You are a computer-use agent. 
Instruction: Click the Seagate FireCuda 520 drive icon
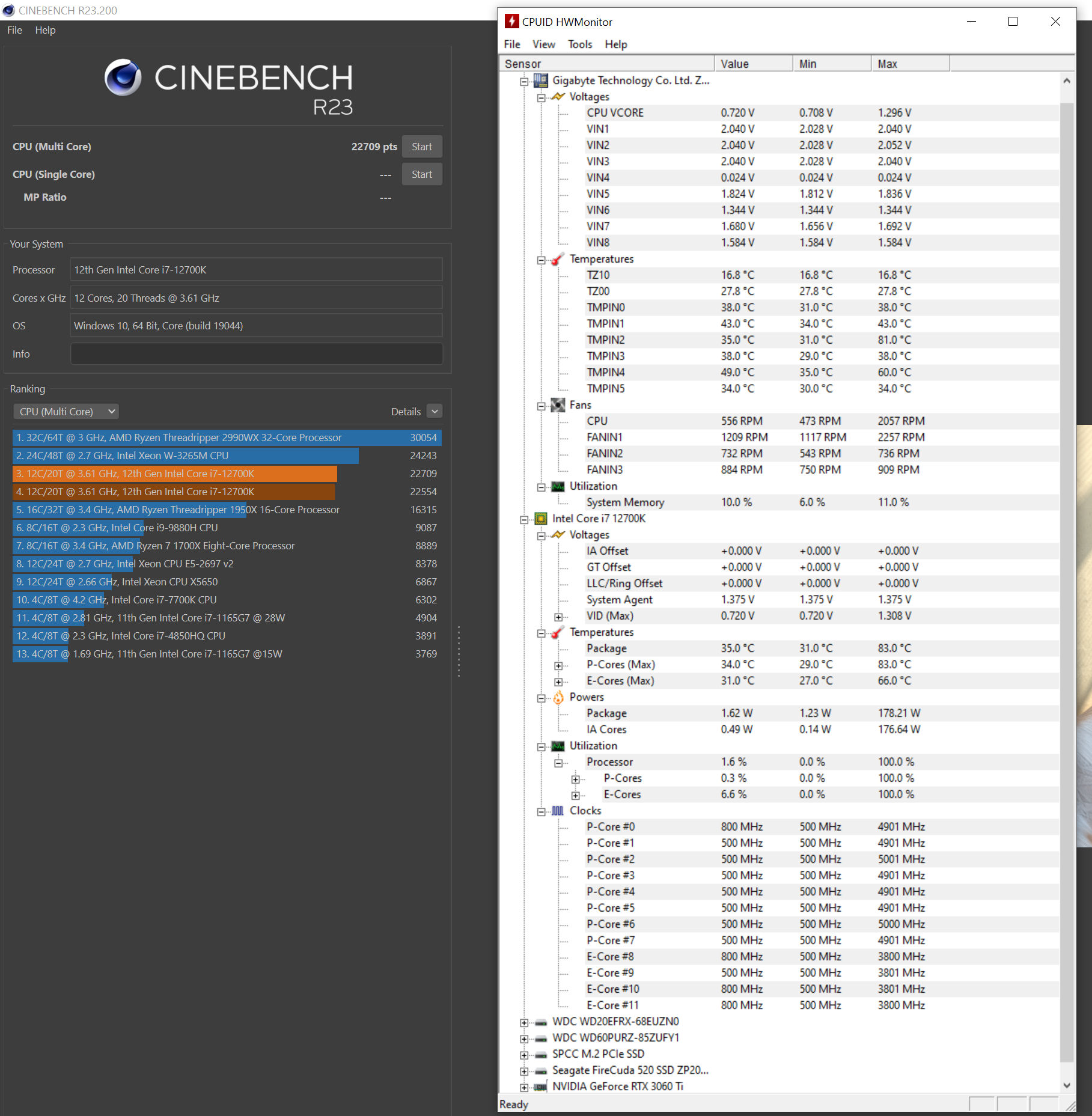click(541, 1071)
